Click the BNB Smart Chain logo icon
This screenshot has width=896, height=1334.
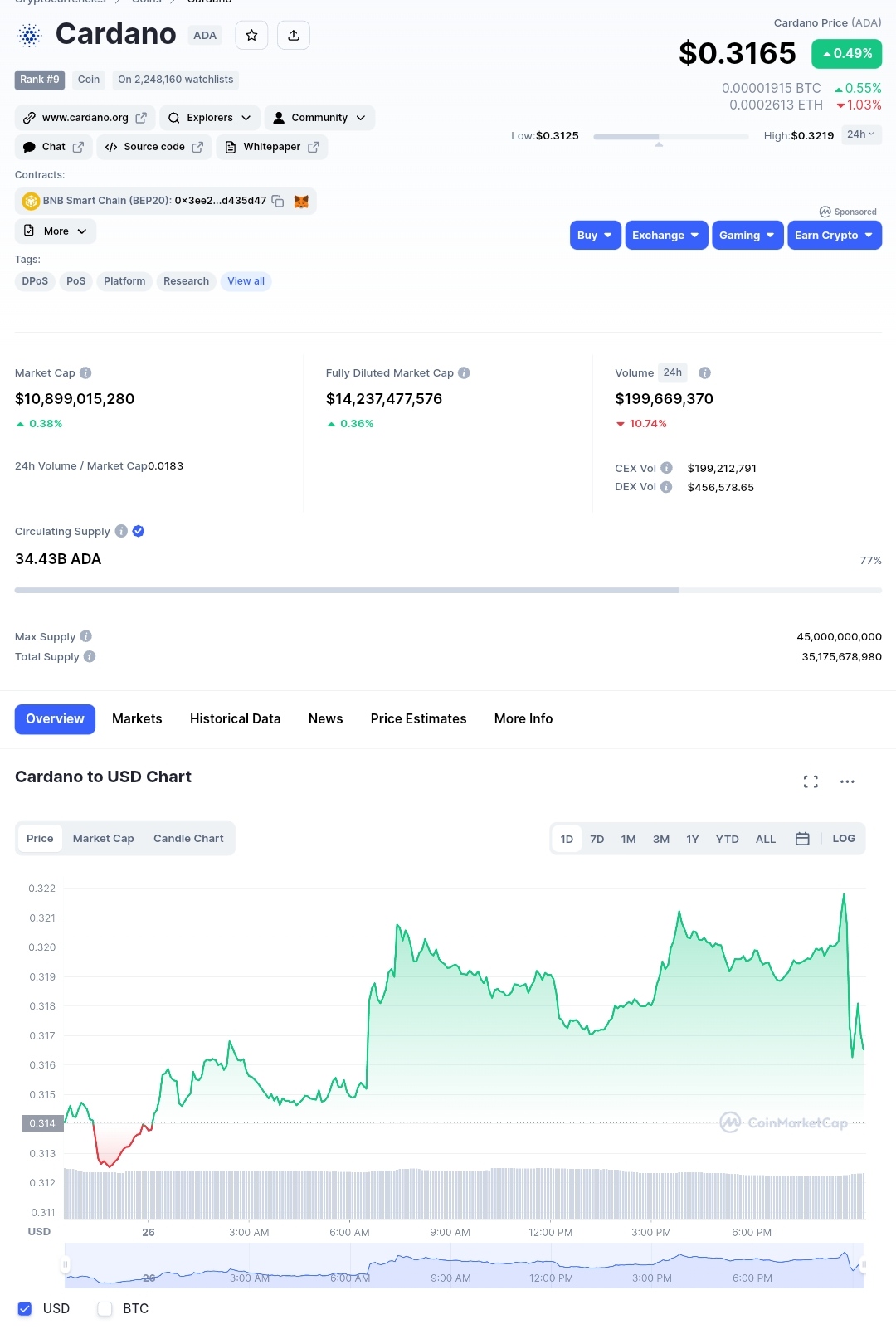tap(31, 201)
